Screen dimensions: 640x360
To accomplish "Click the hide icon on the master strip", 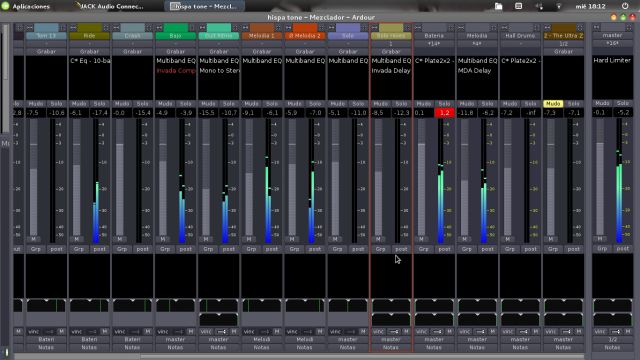I will coord(628,27).
